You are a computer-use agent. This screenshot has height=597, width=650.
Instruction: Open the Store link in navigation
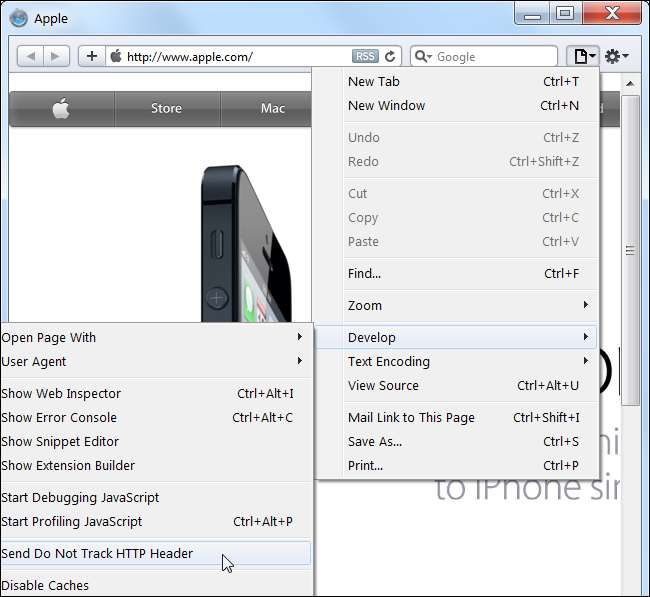(x=167, y=109)
